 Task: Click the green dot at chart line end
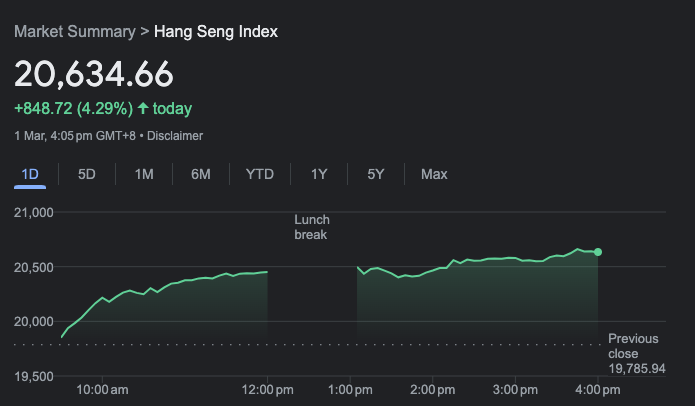click(598, 252)
